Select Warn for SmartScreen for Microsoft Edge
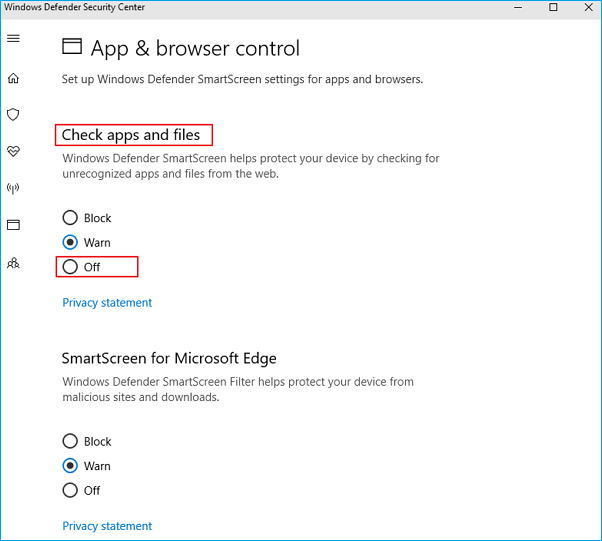 (70, 466)
